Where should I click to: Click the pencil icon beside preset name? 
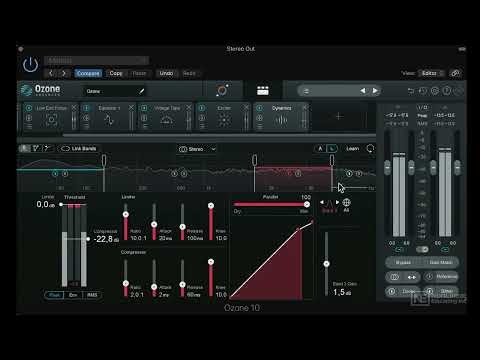pyautogui.click(x=142, y=91)
